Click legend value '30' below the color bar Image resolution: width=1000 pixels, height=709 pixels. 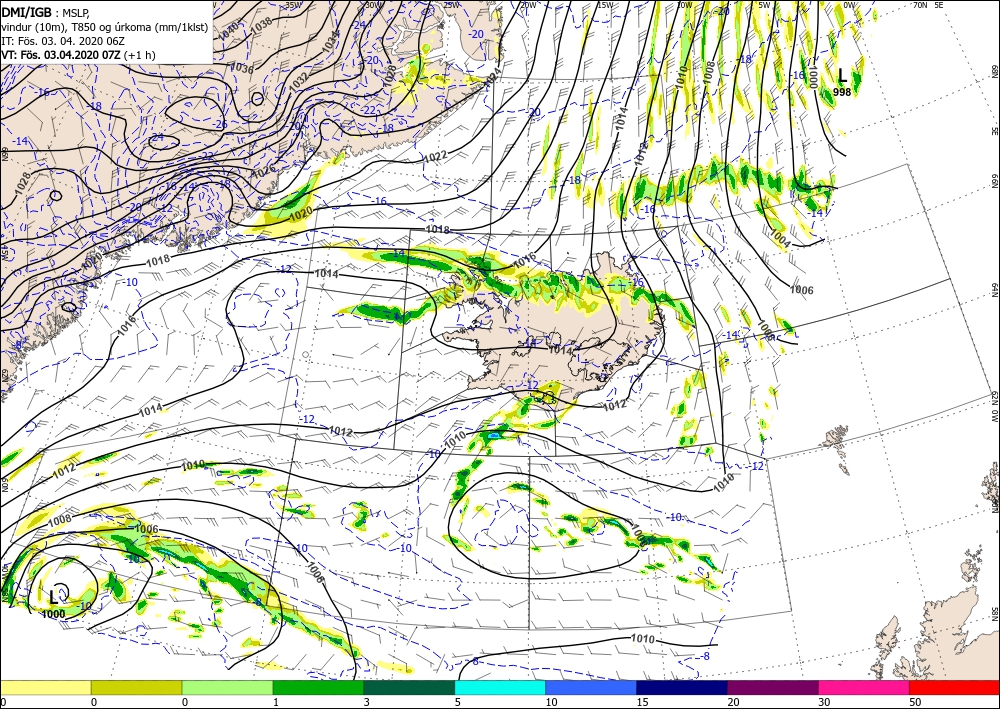click(x=824, y=702)
